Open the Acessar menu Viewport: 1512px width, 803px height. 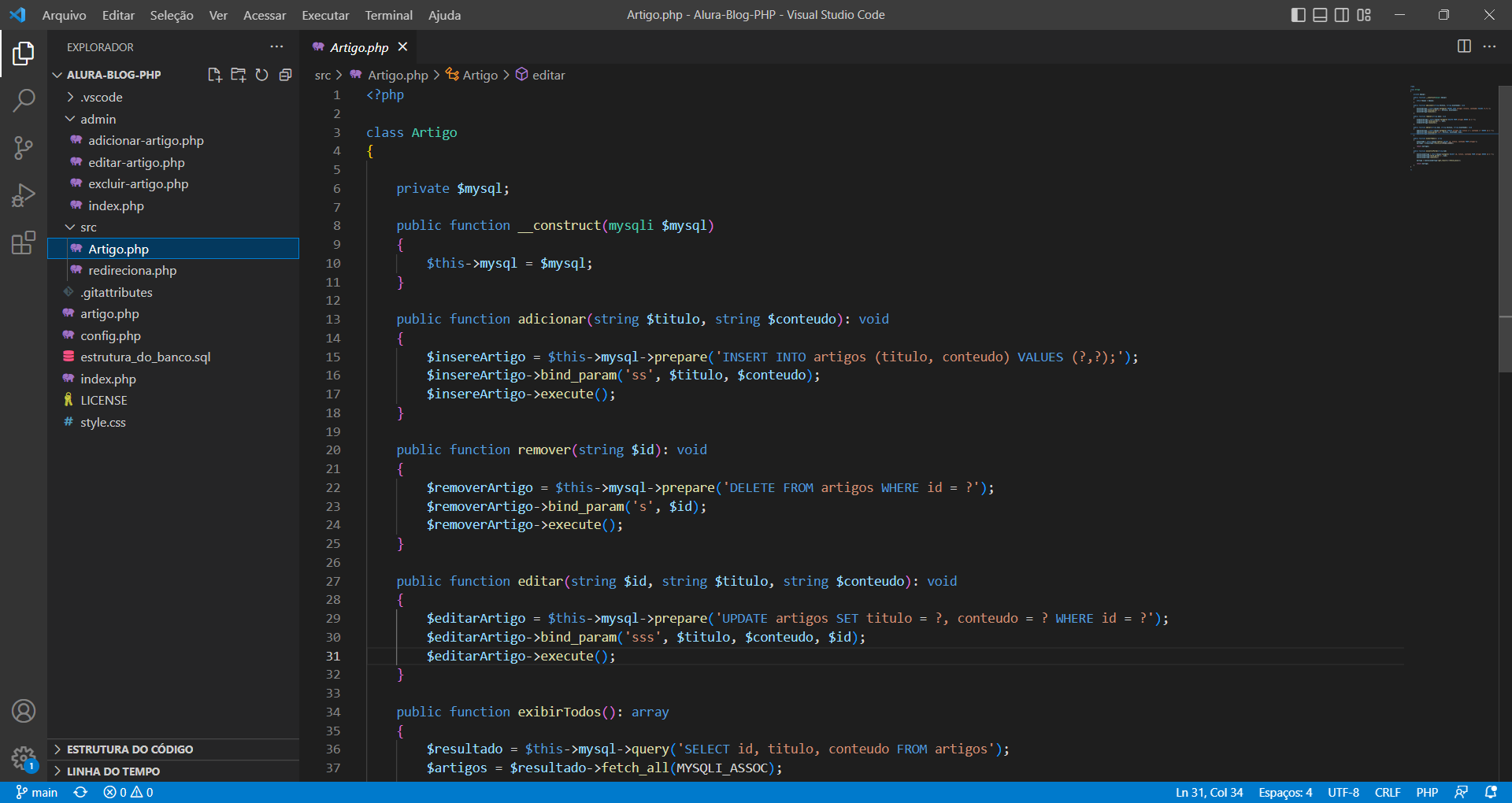click(265, 15)
